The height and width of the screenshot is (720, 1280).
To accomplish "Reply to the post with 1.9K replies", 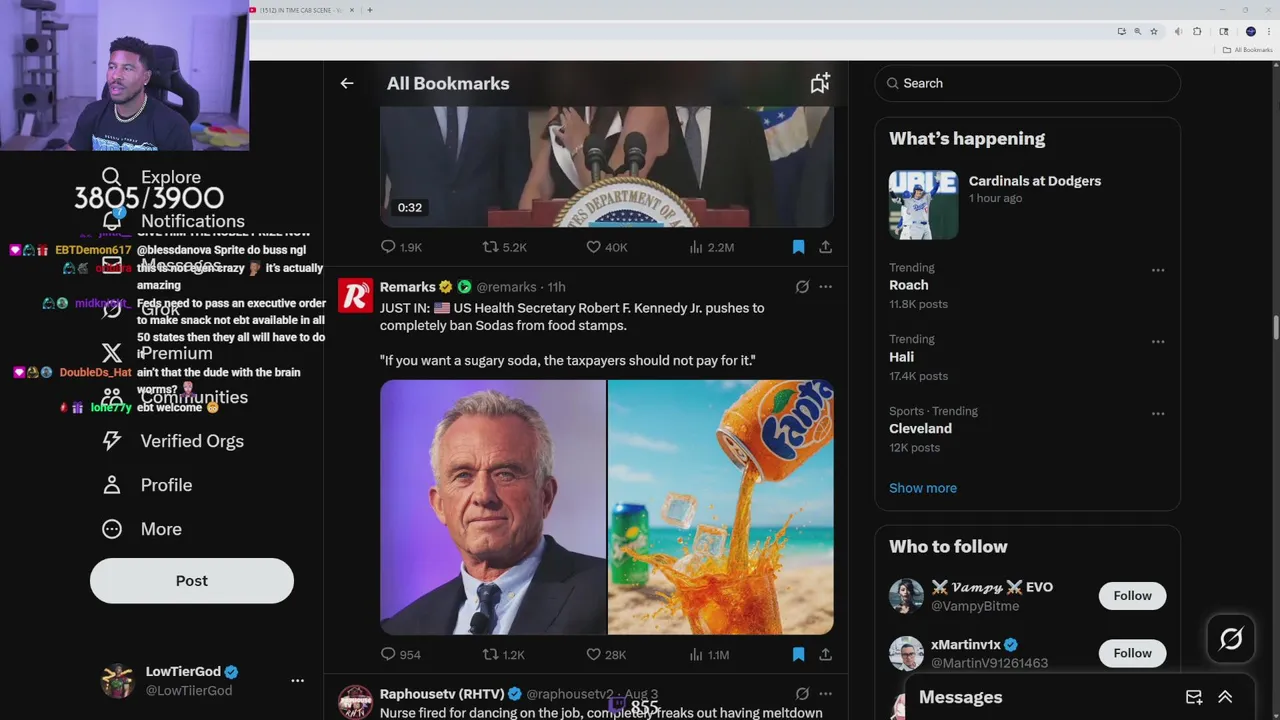I will pos(388,247).
